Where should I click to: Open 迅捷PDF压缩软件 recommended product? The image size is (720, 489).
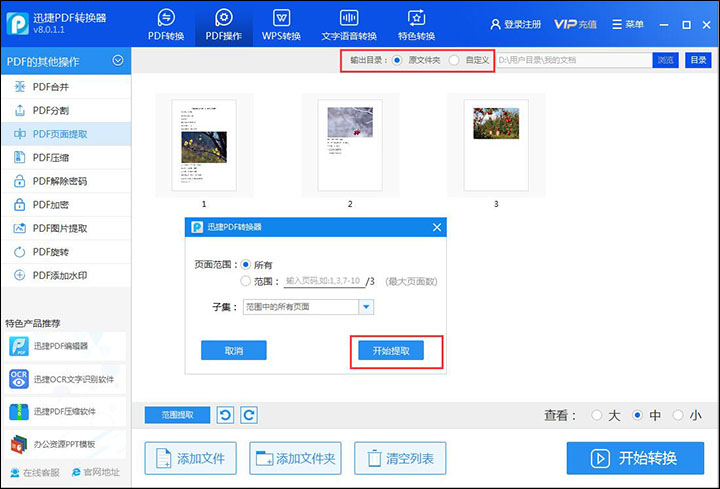point(65,412)
